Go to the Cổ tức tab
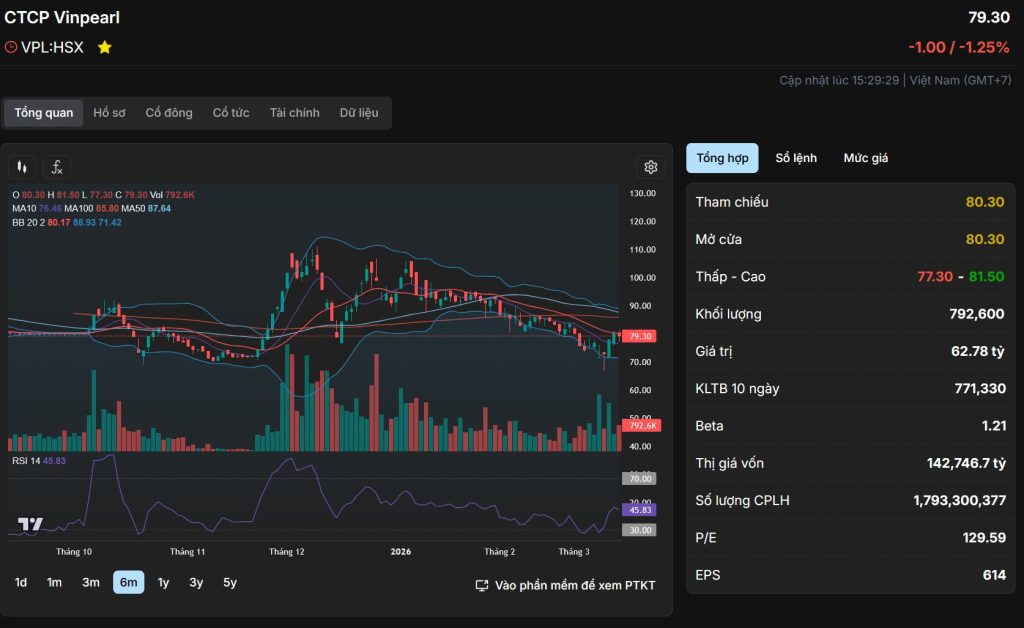 (231, 113)
